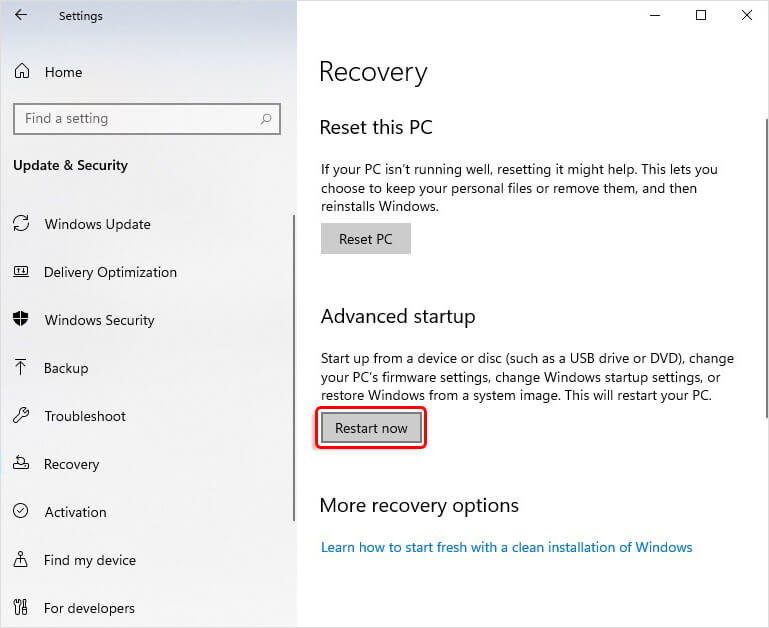Image resolution: width=769 pixels, height=628 pixels.
Task: Click the Reset this PC heading
Action: pyautogui.click(x=376, y=128)
